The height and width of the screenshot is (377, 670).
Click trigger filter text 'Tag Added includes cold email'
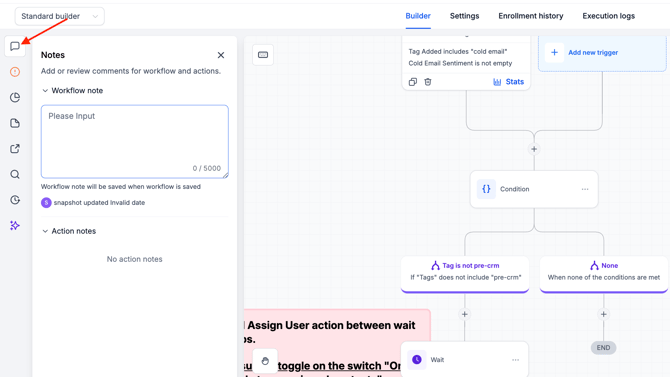(x=458, y=51)
